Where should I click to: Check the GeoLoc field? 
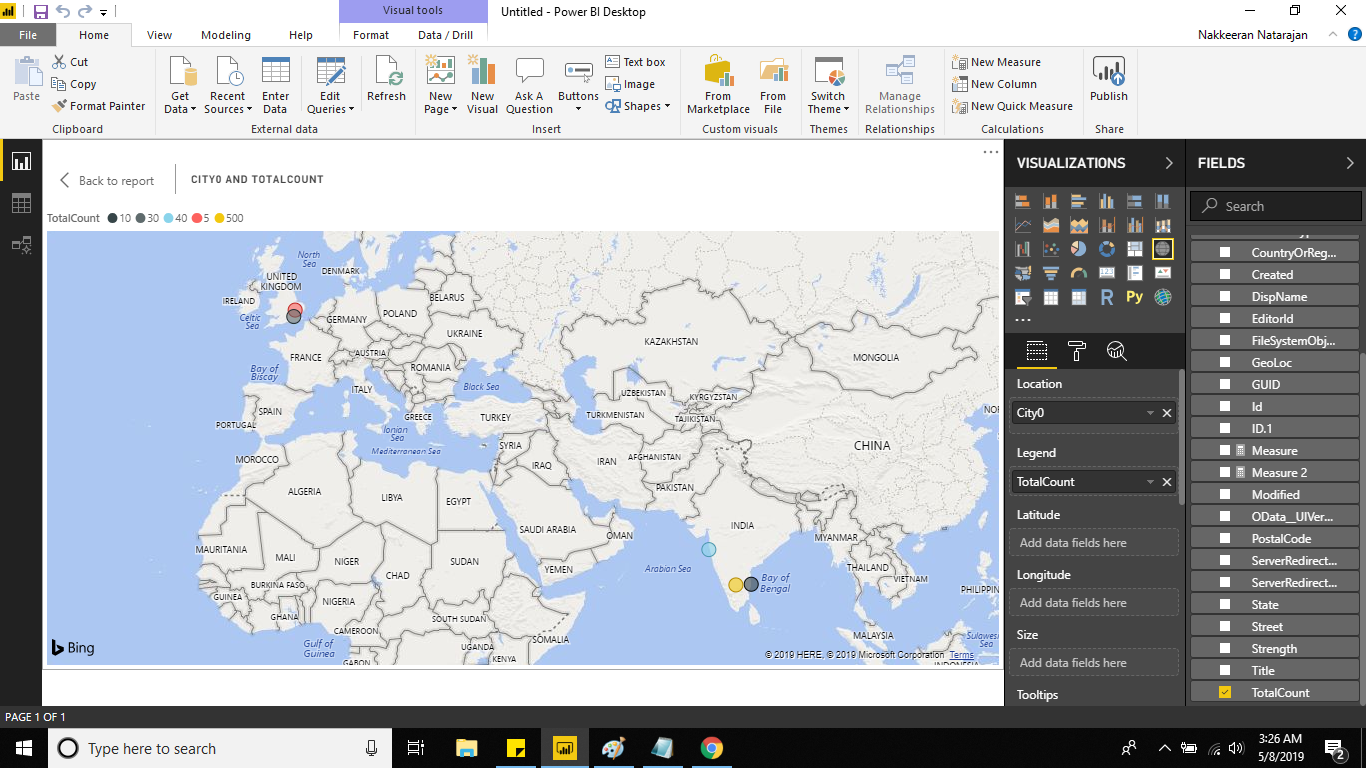(1225, 362)
